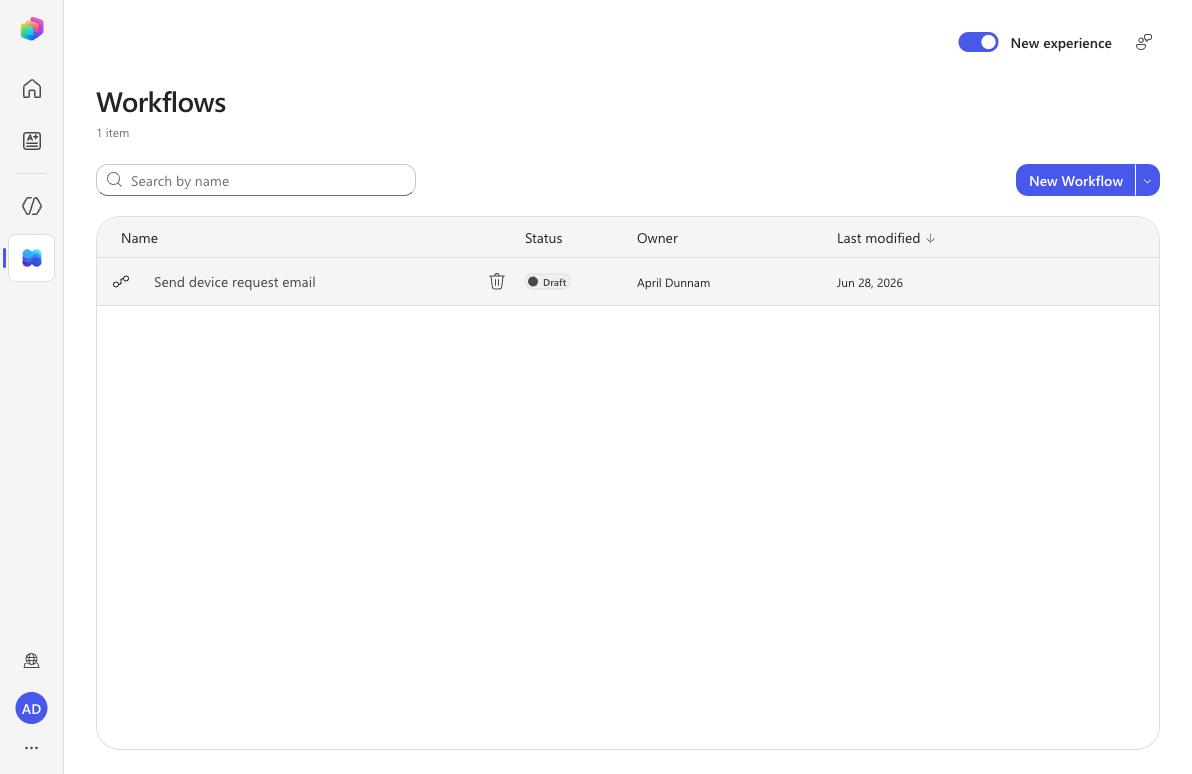Click the Draft status badge
The height and width of the screenshot is (774, 1192).
tap(547, 282)
